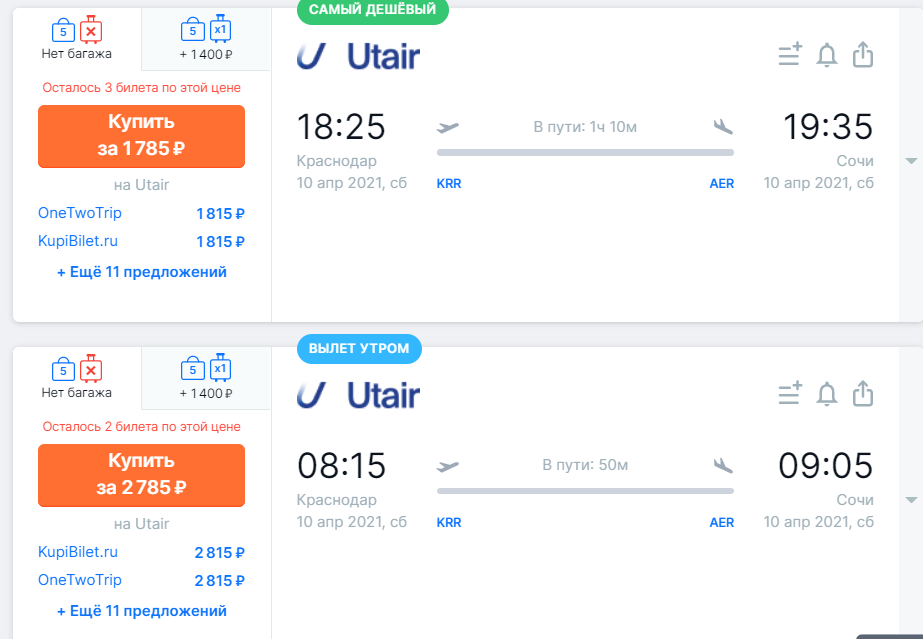The height and width of the screenshot is (639, 923).
Task: Add the 08:15 flight to the list icon
Action: click(x=790, y=393)
